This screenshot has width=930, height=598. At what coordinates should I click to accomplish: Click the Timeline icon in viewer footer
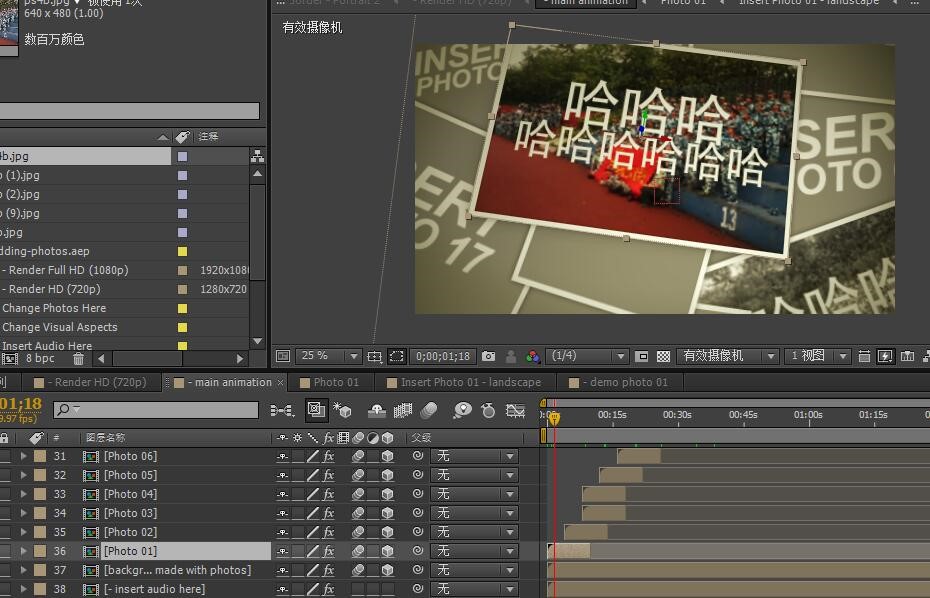[907, 356]
